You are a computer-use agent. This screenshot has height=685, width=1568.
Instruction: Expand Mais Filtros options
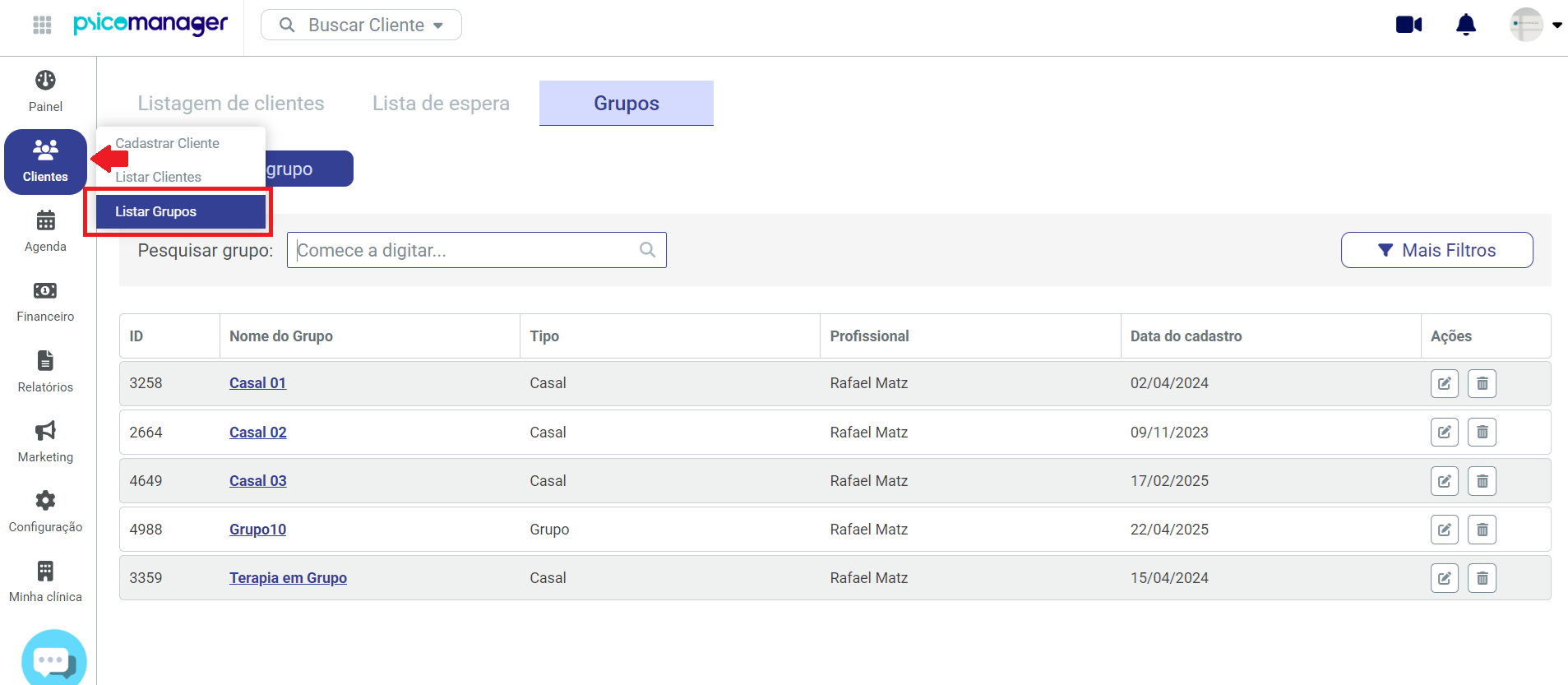click(1436, 250)
